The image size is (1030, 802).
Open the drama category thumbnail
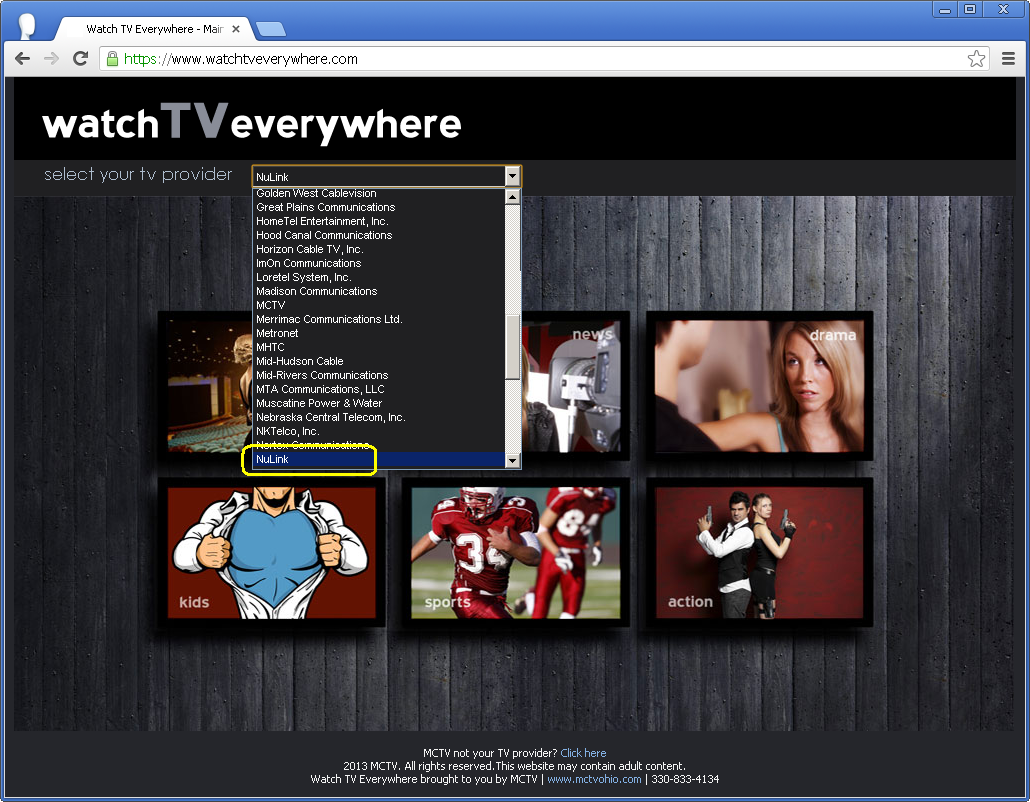click(x=759, y=386)
